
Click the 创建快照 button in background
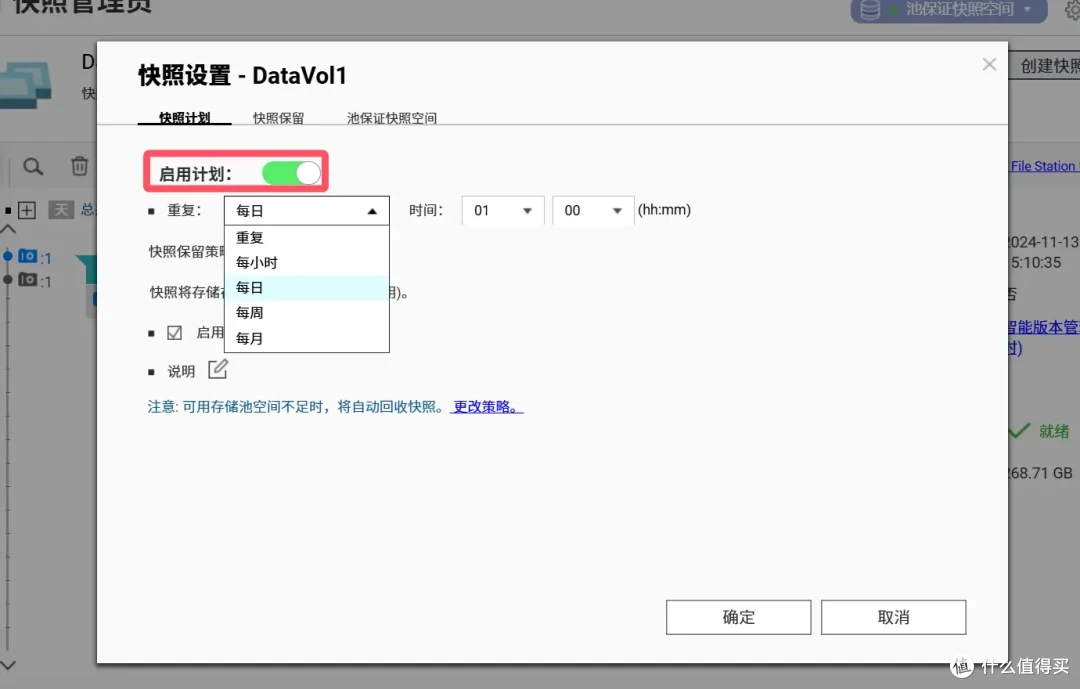click(1044, 66)
